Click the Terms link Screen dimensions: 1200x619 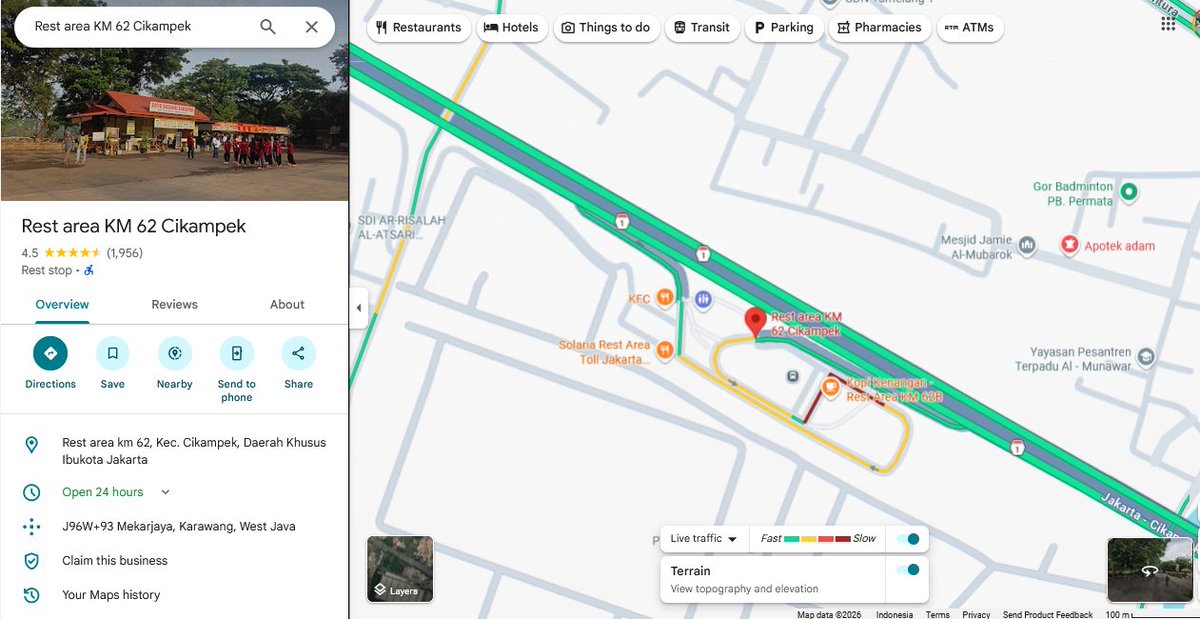tap(937, 614)
